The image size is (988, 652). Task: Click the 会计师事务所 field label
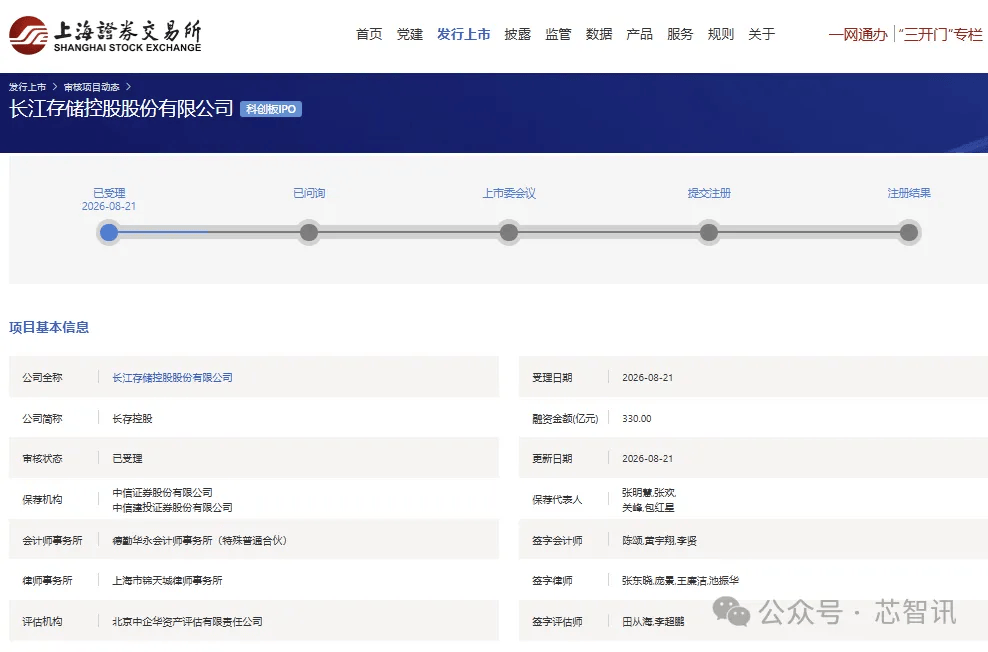tap(52, 540)
